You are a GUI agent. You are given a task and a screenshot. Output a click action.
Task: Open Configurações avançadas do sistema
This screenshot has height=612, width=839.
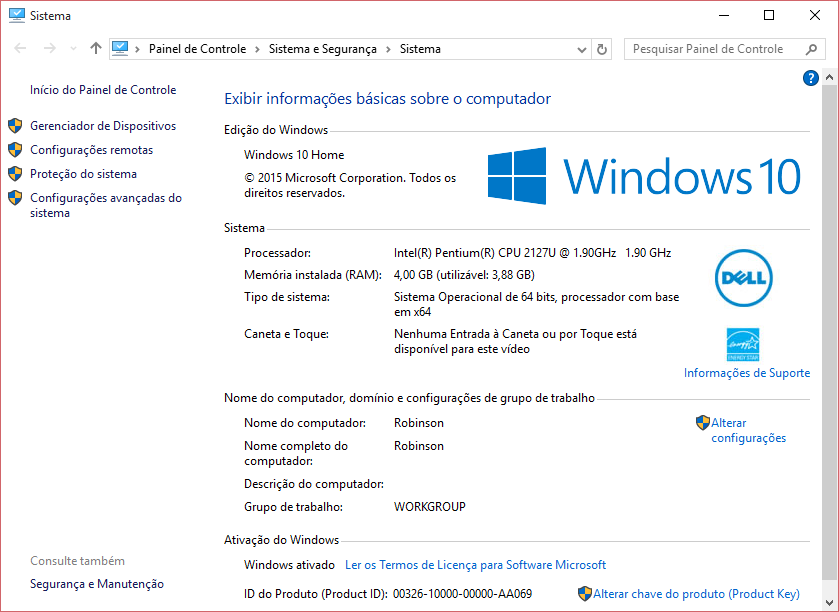pyautogui.click(x=106, y=205)
